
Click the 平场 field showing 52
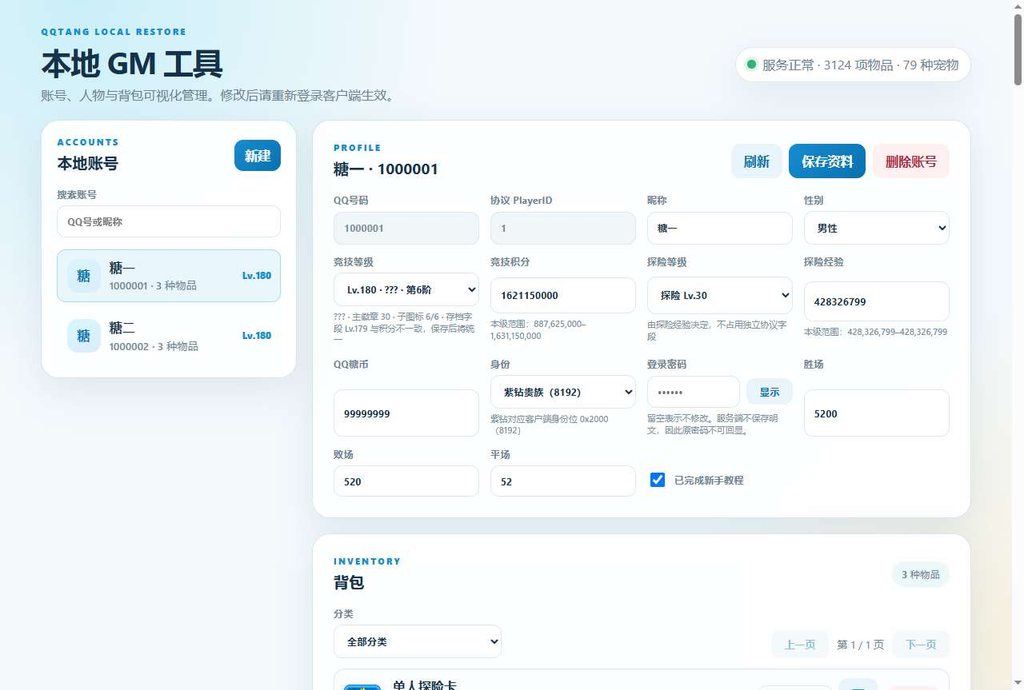click(x=563, y=481)
